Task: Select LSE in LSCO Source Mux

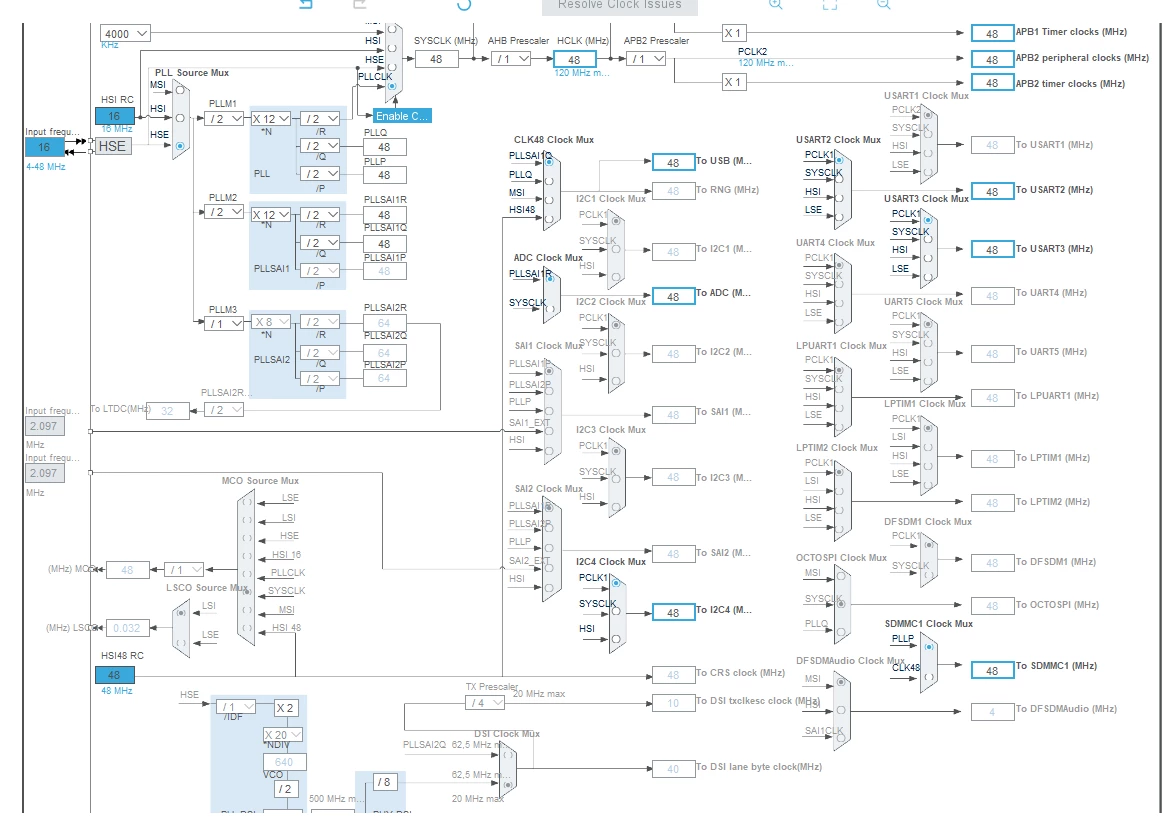Action: tap(180, 641)
